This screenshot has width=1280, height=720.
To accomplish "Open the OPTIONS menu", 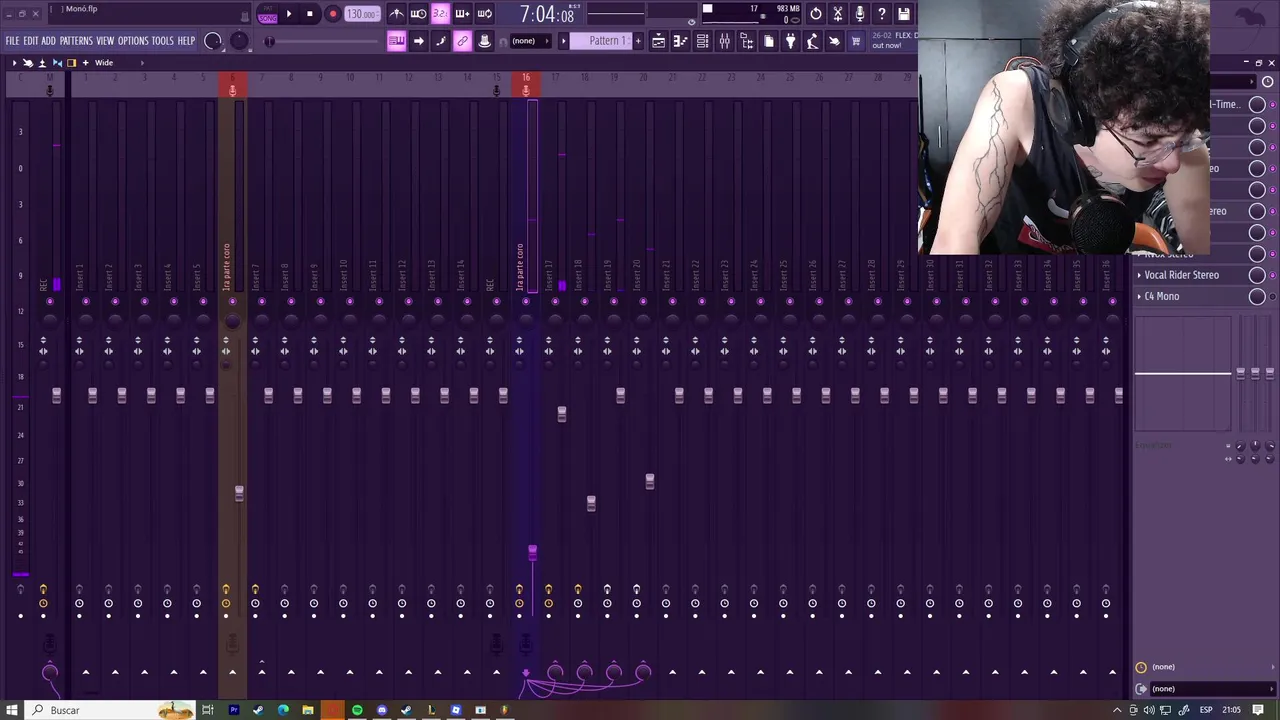I will tap(133, 41).
